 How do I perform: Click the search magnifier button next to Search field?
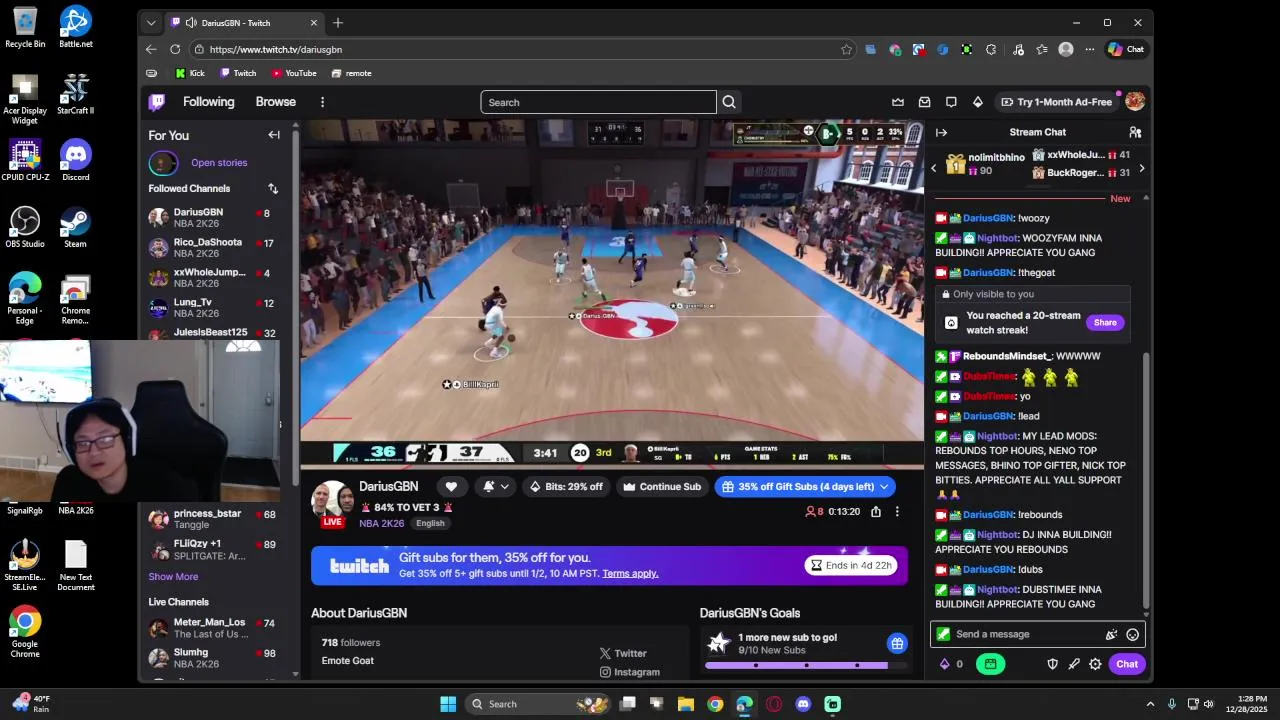click(729, 102)
